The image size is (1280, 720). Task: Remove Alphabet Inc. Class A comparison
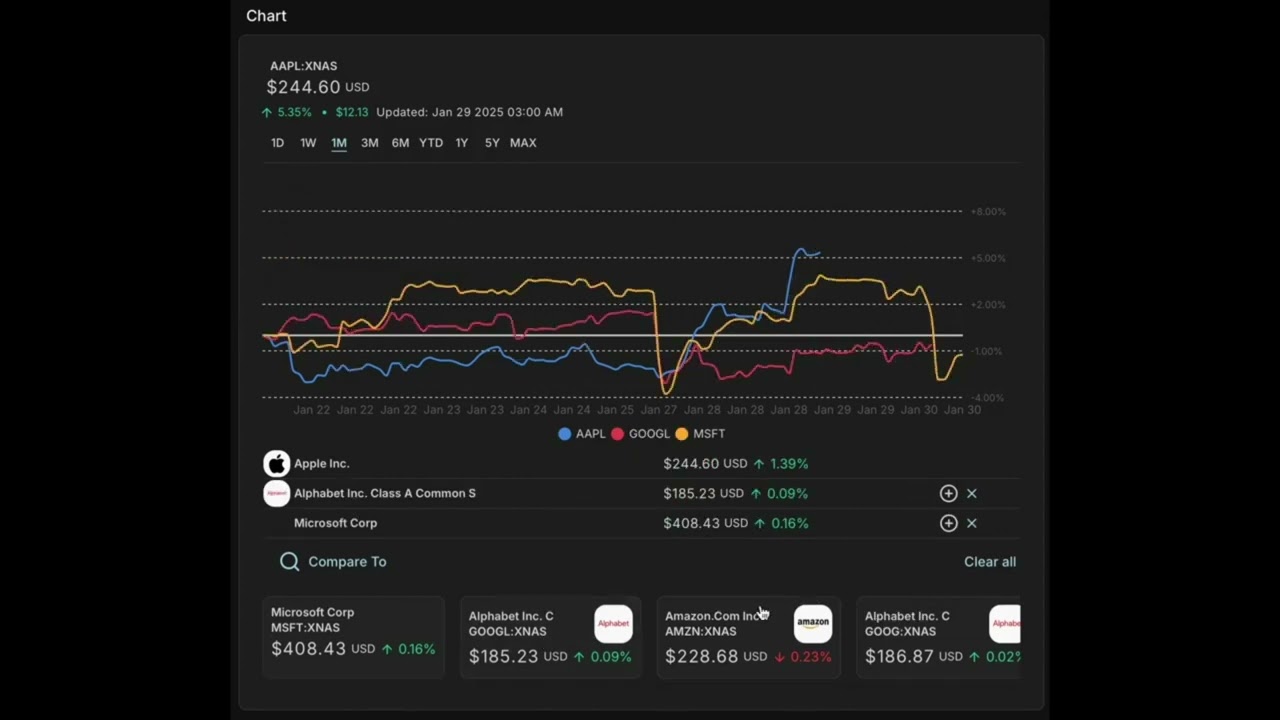972,493
